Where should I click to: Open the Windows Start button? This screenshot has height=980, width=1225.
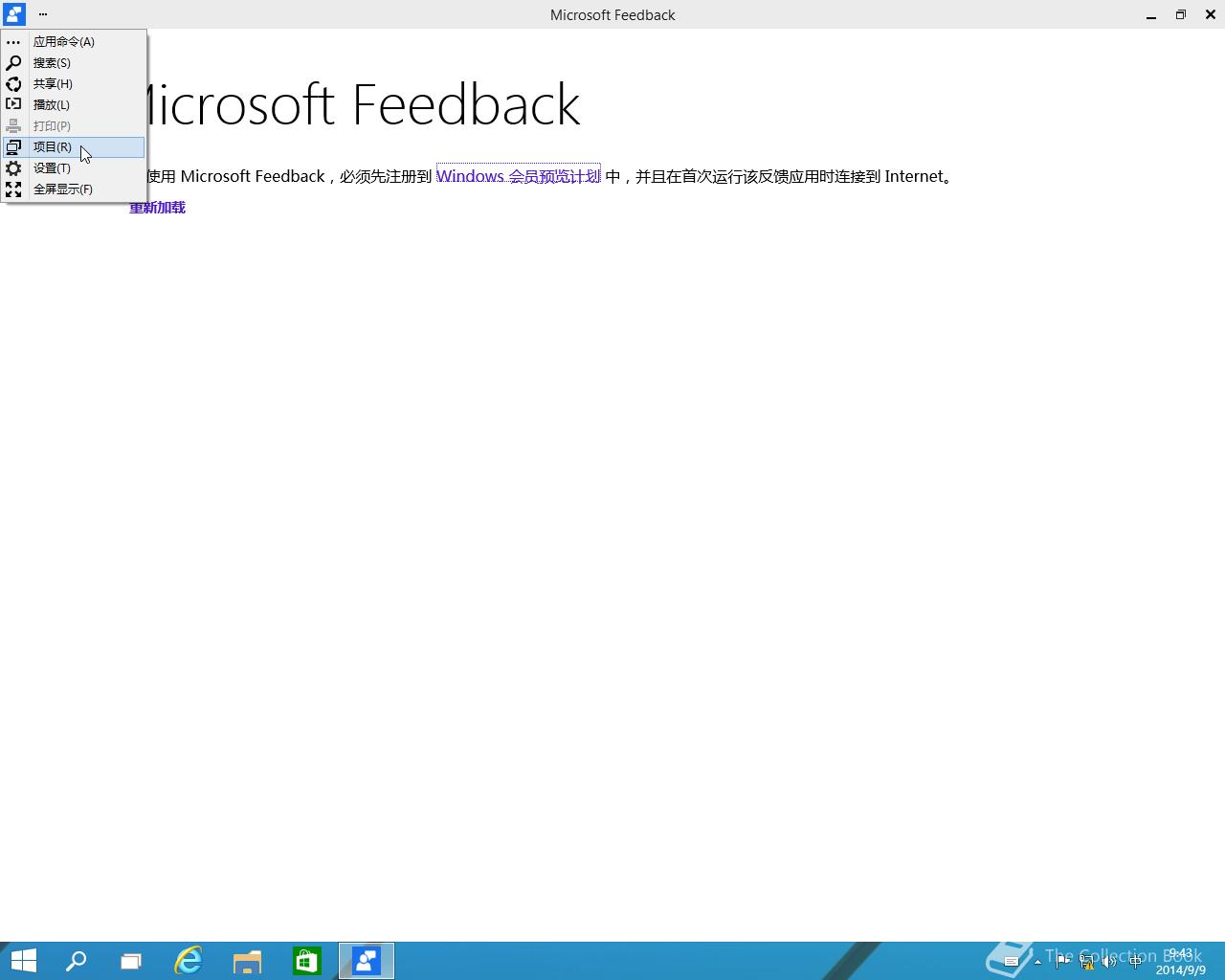tap(23, 961)
